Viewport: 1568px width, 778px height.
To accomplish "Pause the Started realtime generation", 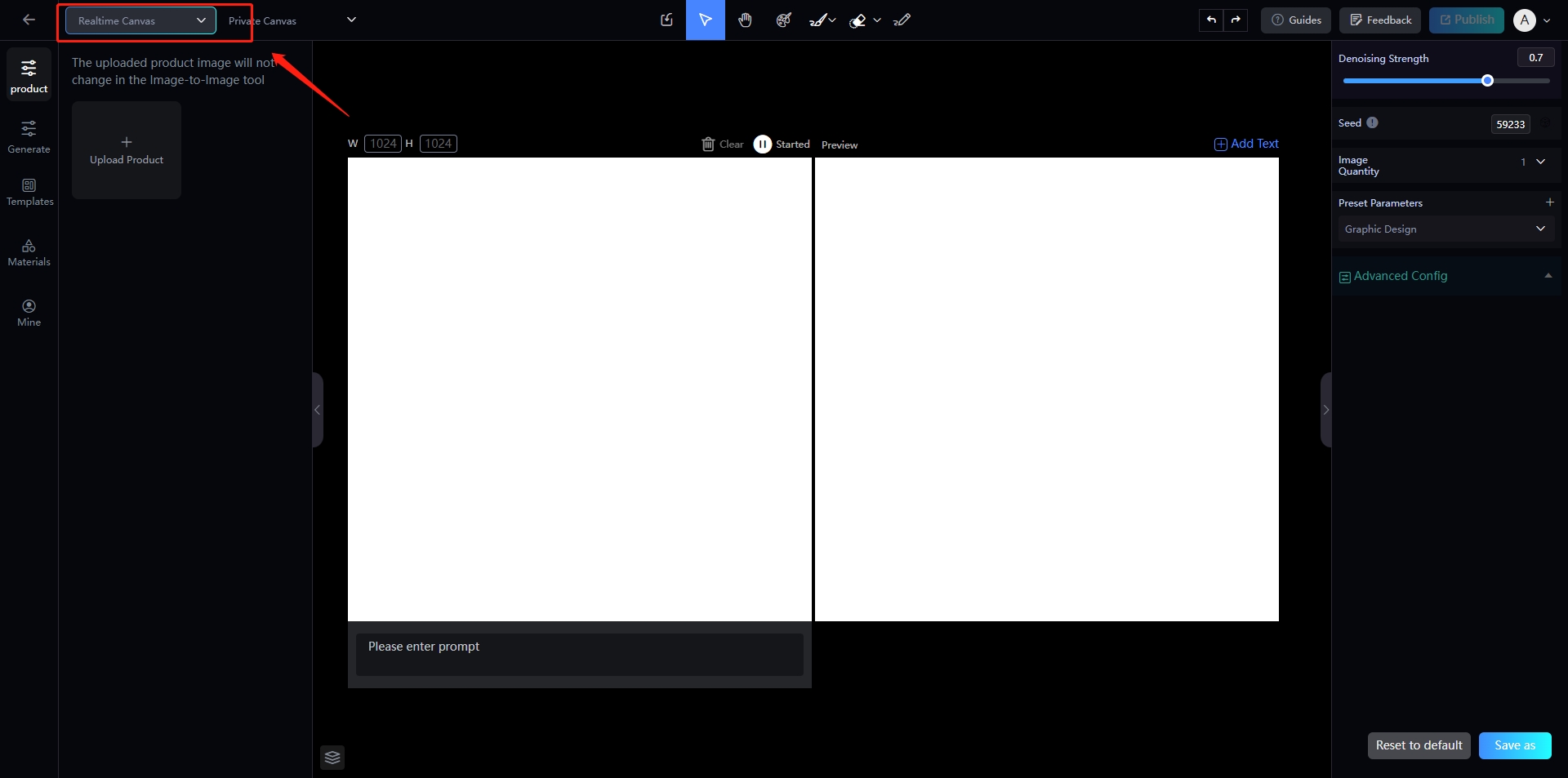I will [762, 144].
